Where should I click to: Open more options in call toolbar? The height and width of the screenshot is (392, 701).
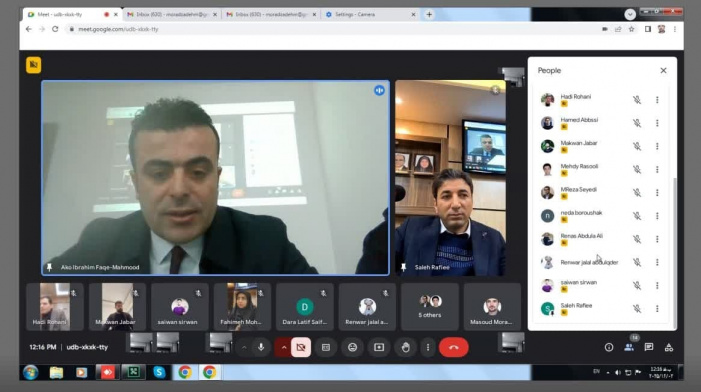[428, 347]
